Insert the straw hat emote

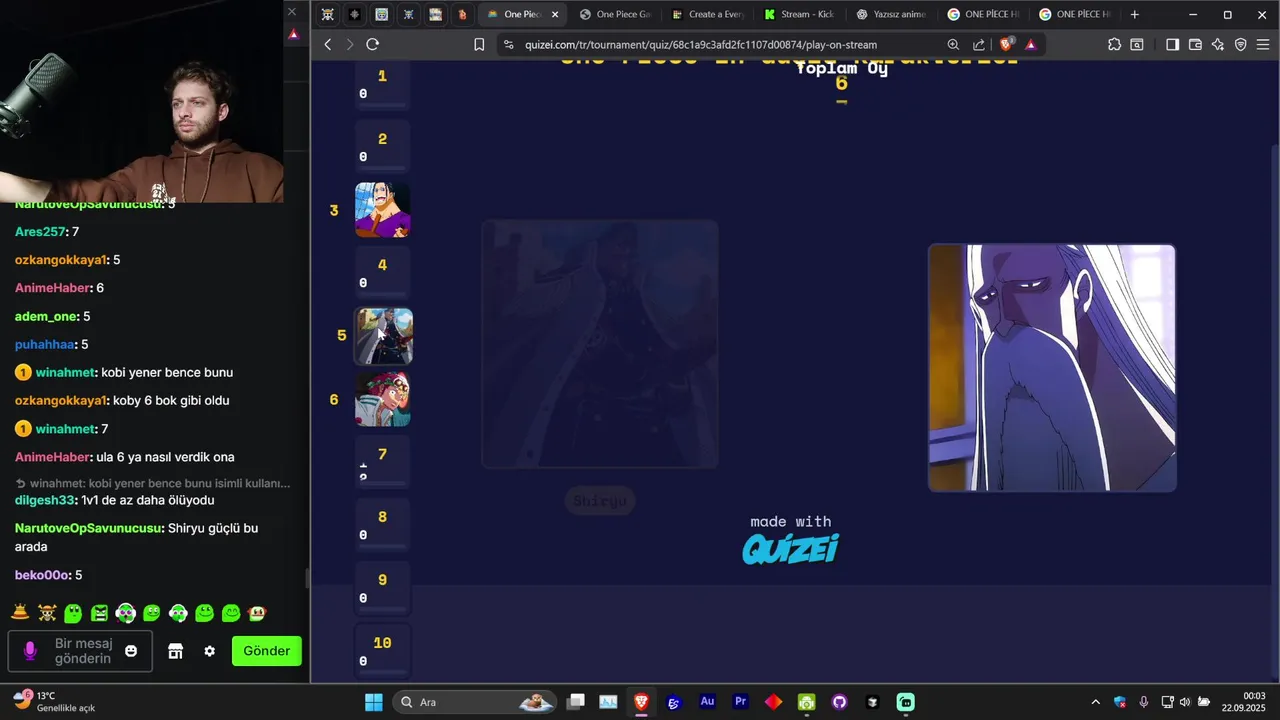pos(20,613)
